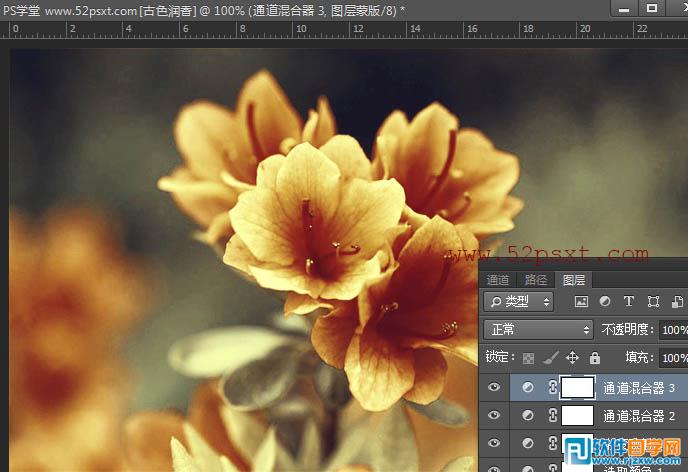Click the 填充 fill value field
The width and height of the screenshot is (688, 472).
coord(673,357)
